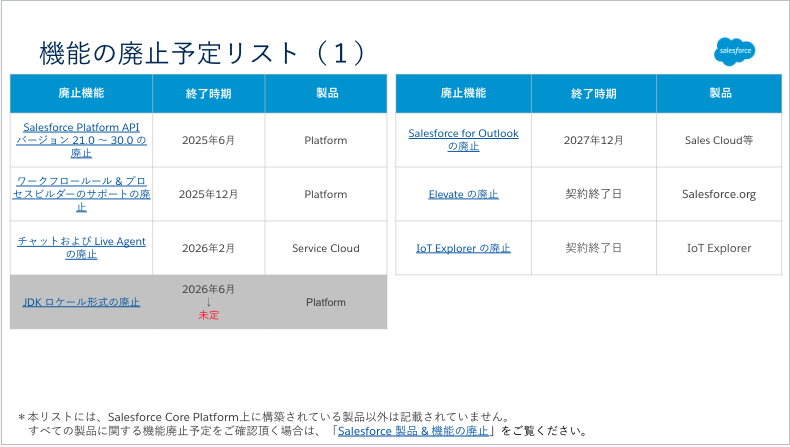
Task: Open the IoT Explorer の廃止 link
Action: pyautogui.click(x=463, y=248)
